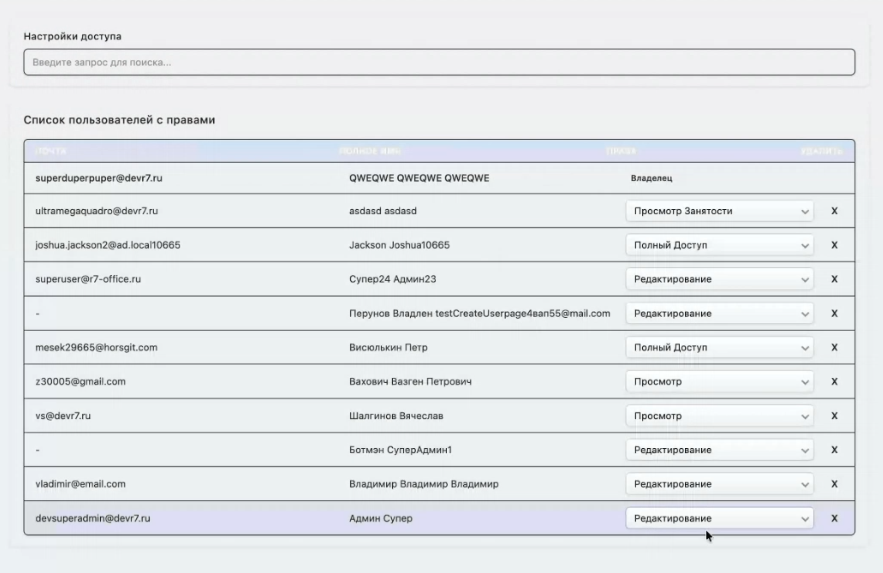
Task: Click X to remove superuser@r7-office.ru
Action: point(834,279)
